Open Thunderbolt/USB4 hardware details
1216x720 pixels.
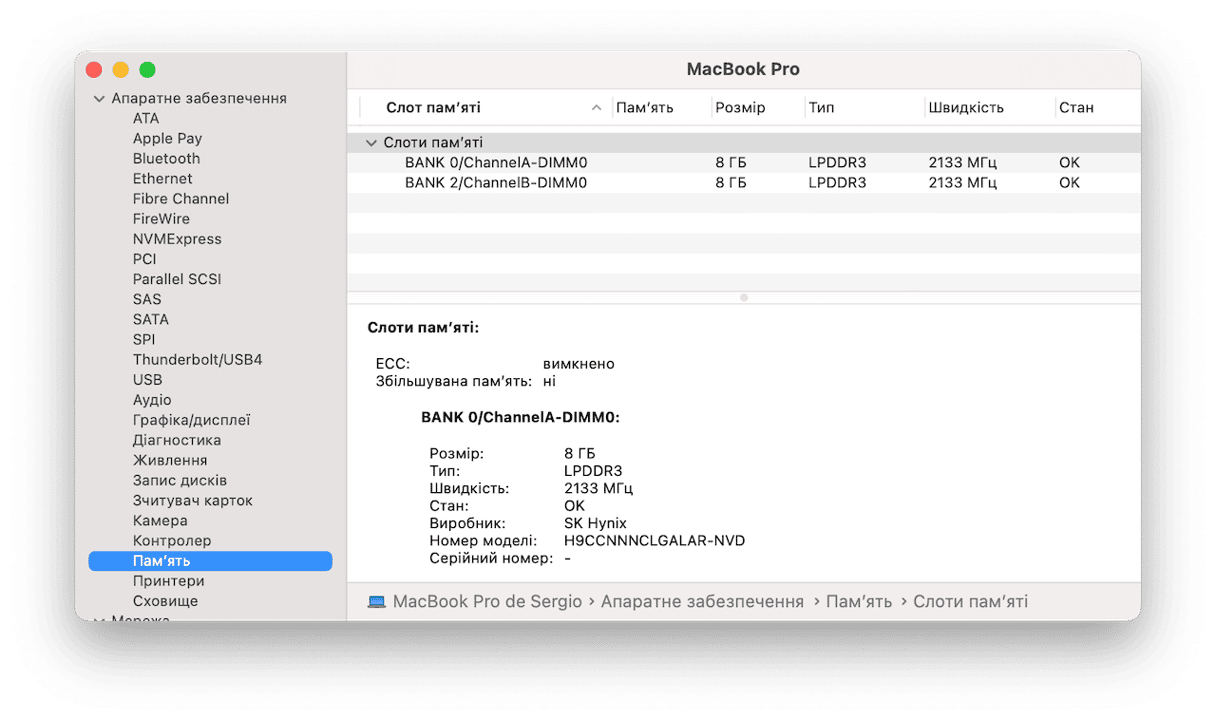pyautogui.click(x=197, y=359)
